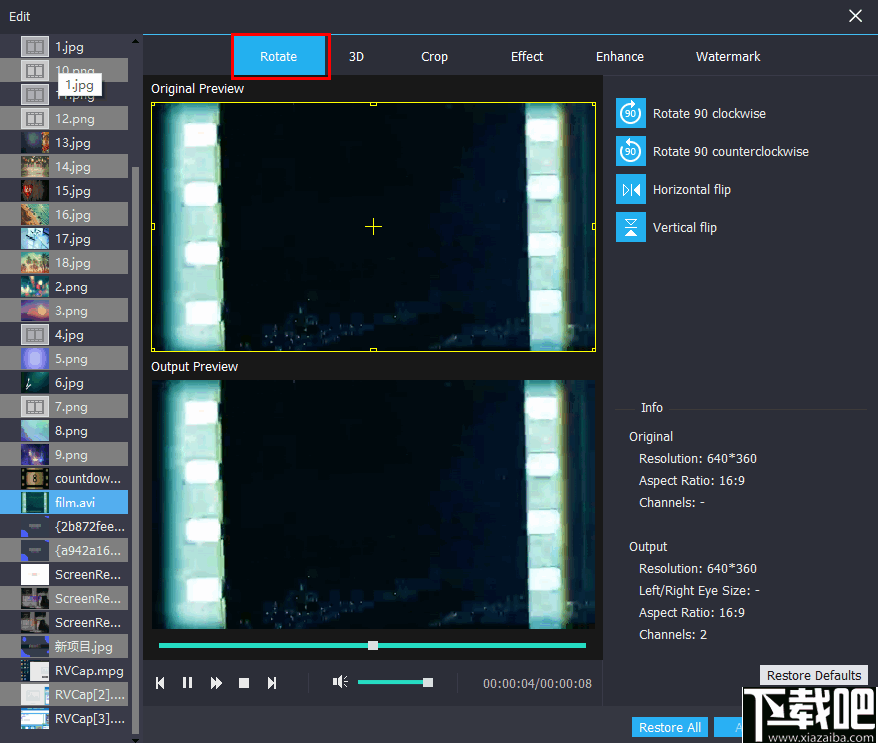The image size is (878, 743).
Task: Click the Restore Defaults button
Action: (x=813, y=675)
